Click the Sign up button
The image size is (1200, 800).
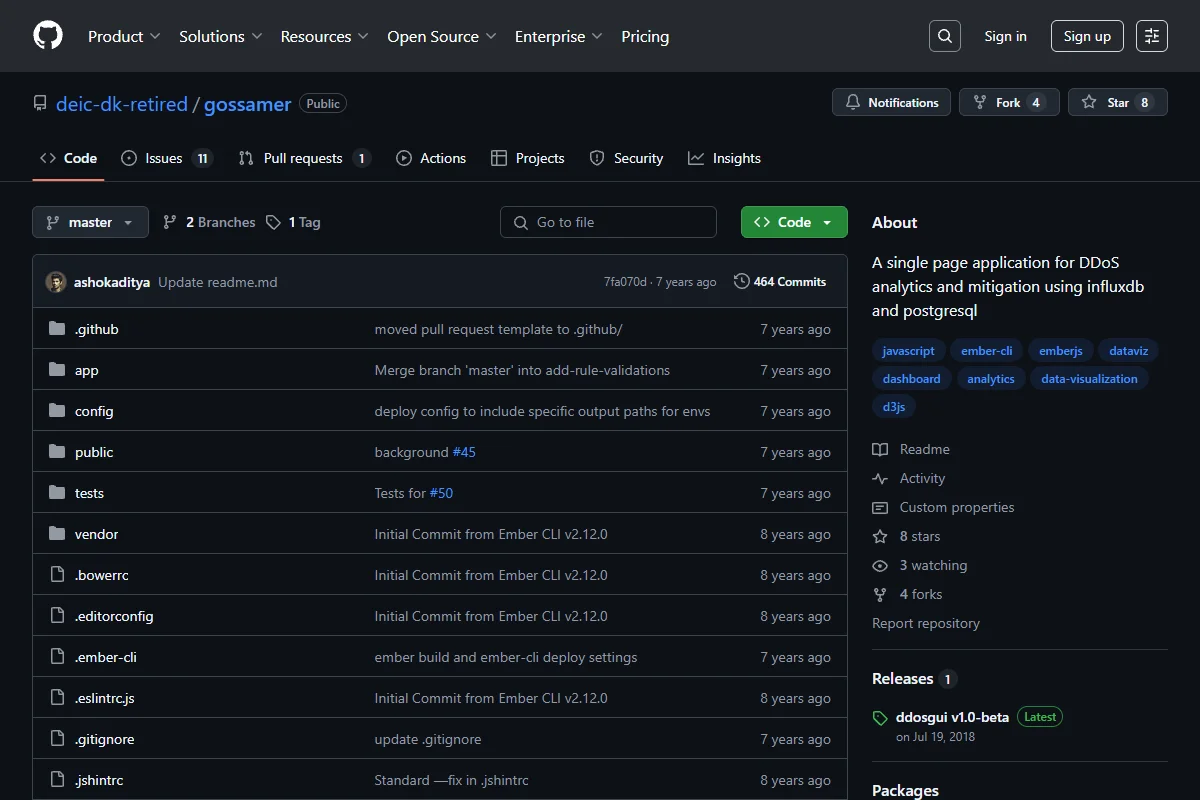click(1087, 36)
